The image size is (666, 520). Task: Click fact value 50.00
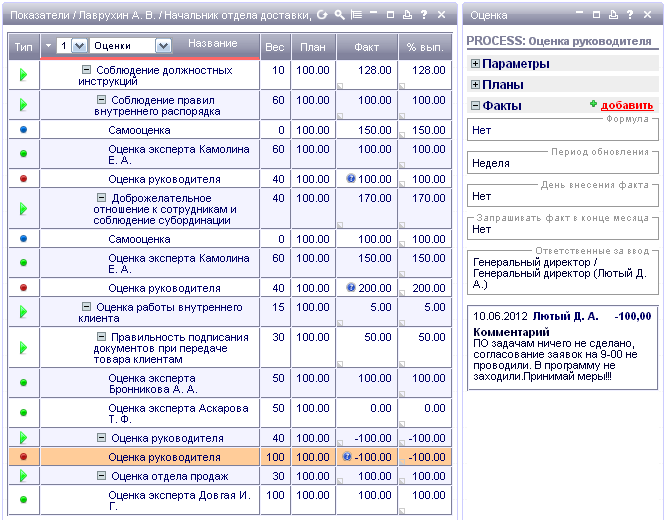pyautogui.click(x=378, y=337)
